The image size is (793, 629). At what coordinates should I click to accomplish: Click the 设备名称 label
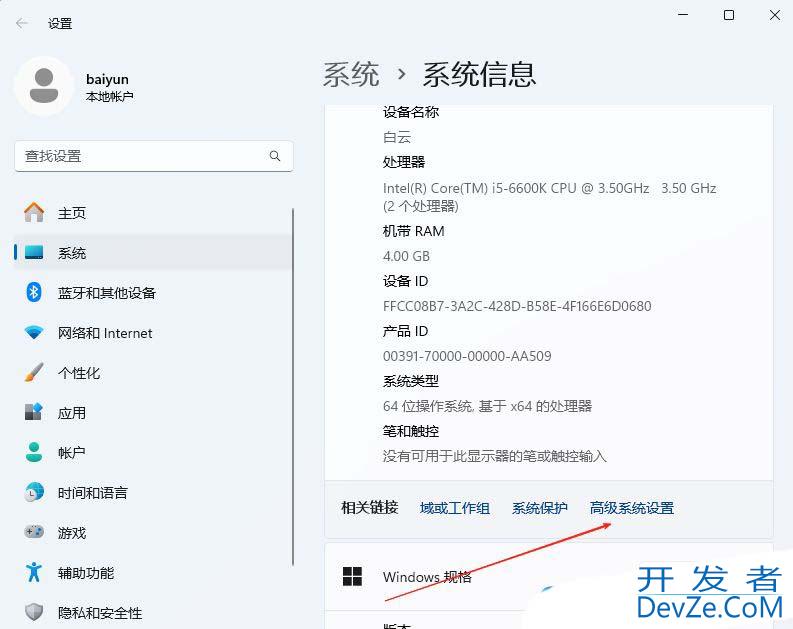[x=411, y=112]
